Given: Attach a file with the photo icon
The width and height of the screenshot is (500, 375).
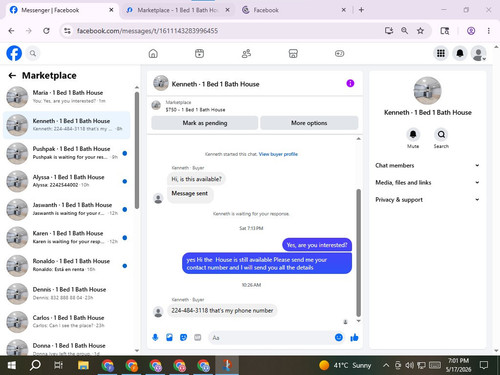Looking at the screenshot, I should point(169,338).
